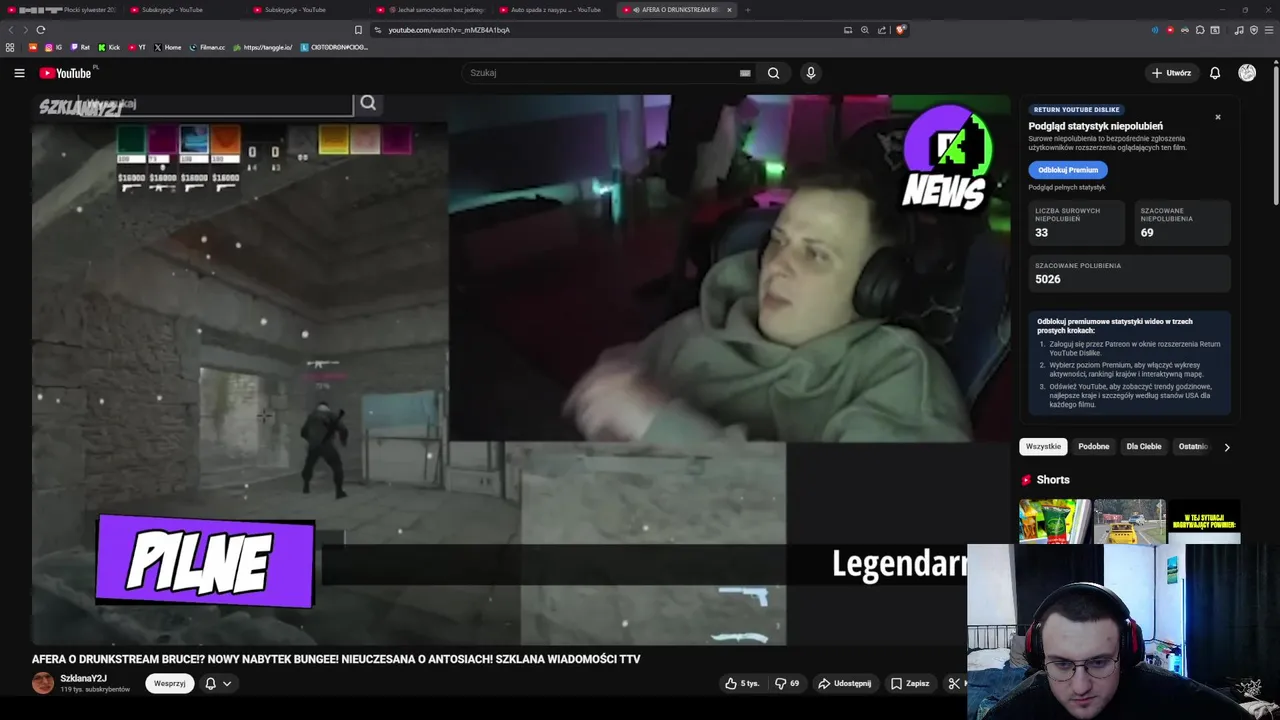Open first Shorts thumbnail with green snacks
The height and width of the screenshot is (720, 1280).
(1055, 521)
